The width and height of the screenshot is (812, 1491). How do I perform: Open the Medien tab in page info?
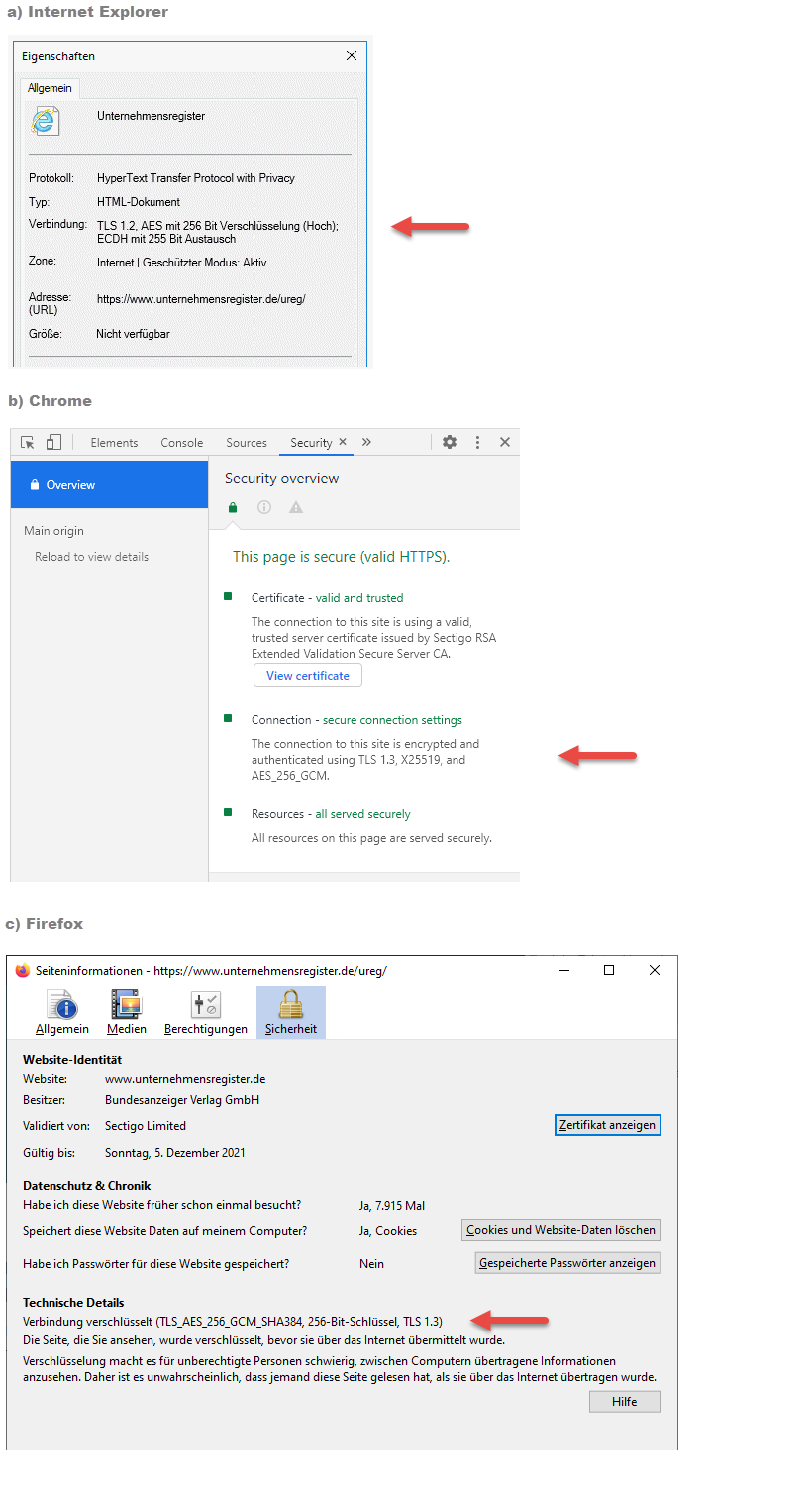(127, 1012)
